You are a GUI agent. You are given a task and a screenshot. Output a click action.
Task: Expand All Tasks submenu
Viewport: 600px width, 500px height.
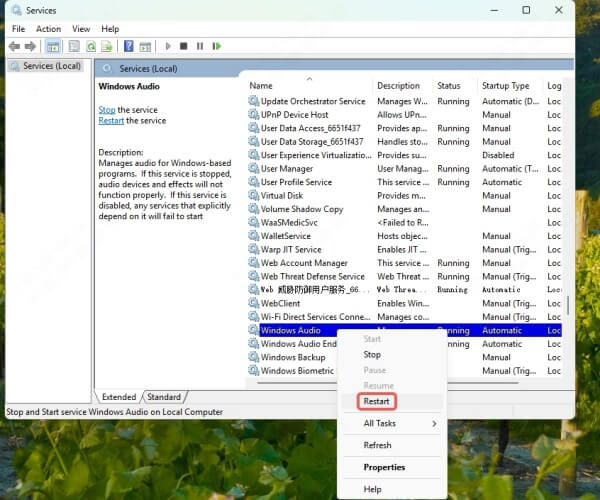click(392, 423)
